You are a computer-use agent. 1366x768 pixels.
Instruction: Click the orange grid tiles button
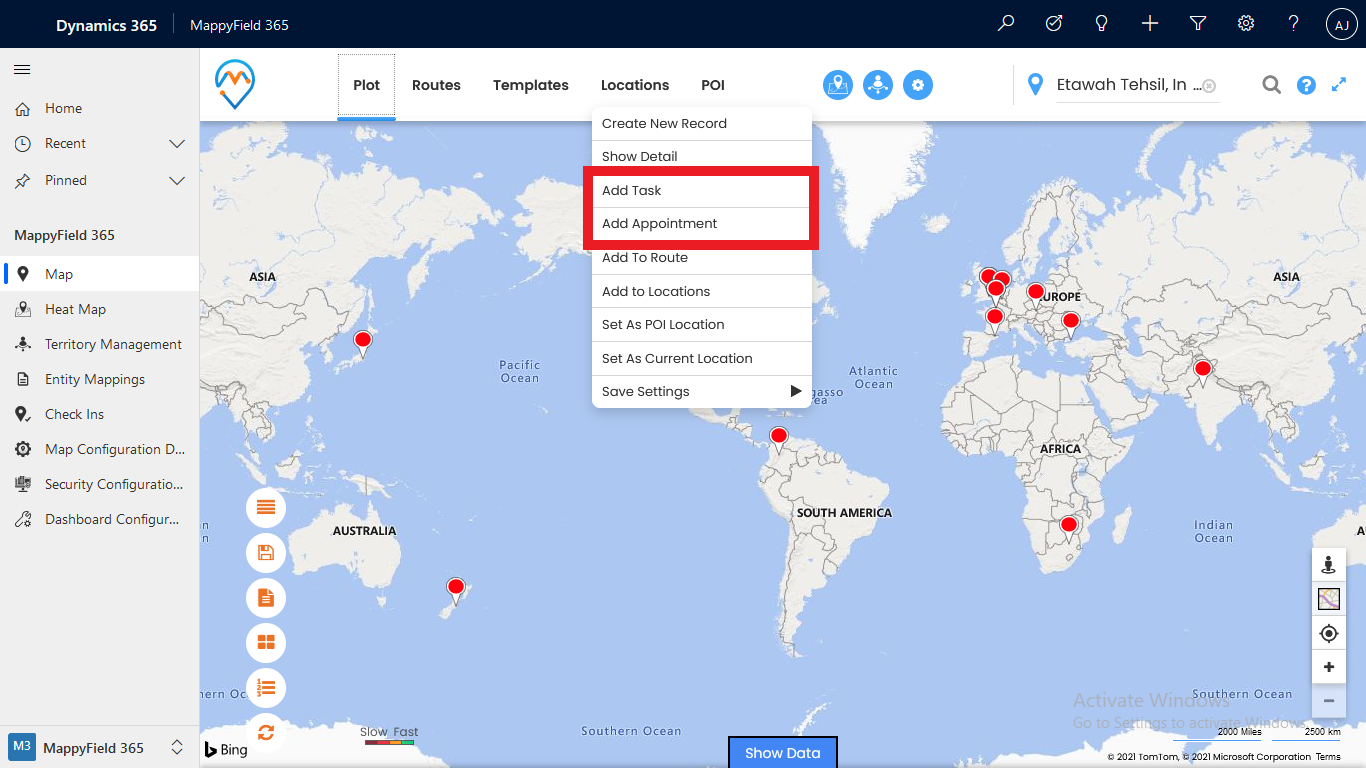(x=266, y=642)
